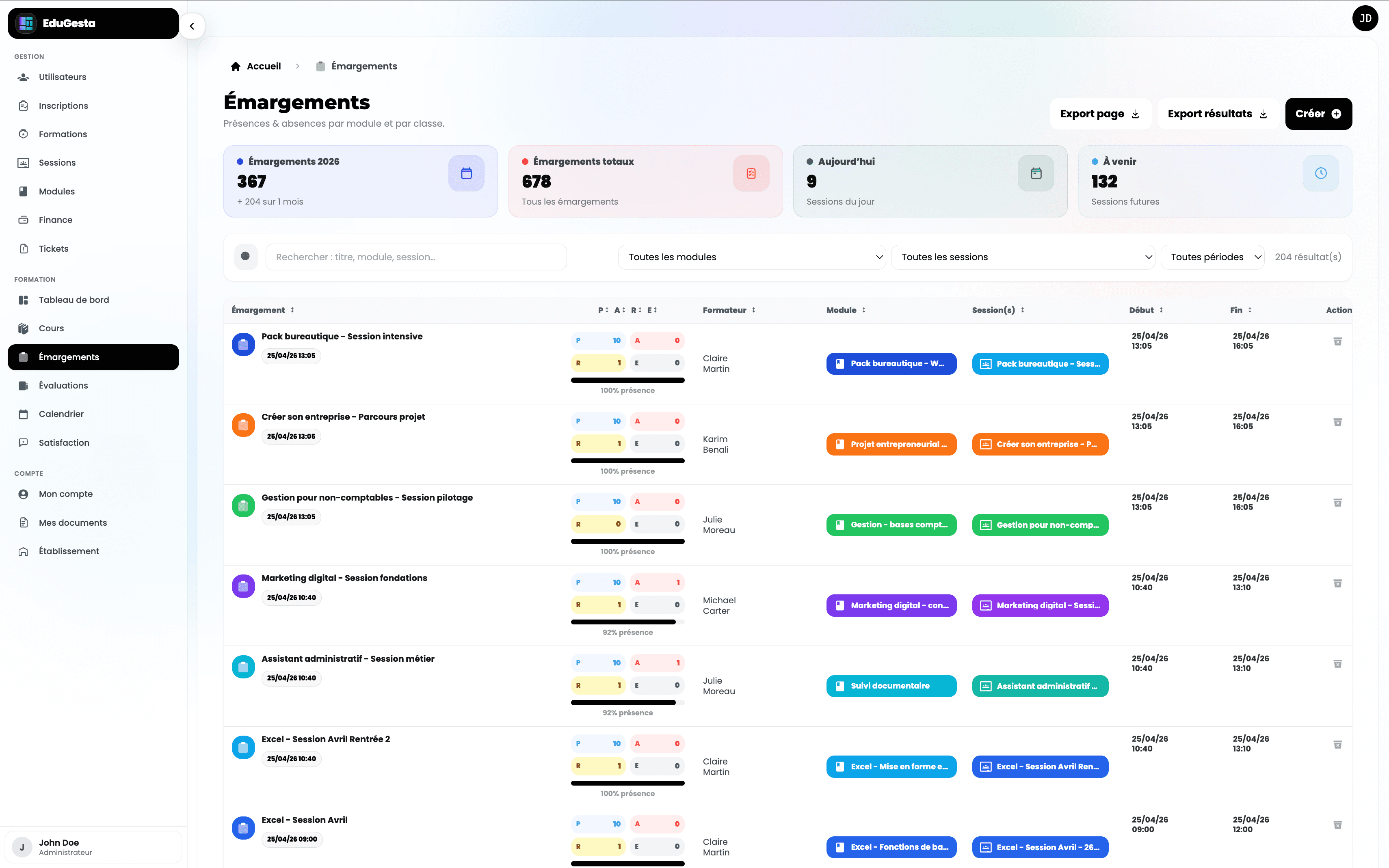Open Finance from the Gestion menu
The width and height of the screenshot is (1389, 868).
click(56, 219)
